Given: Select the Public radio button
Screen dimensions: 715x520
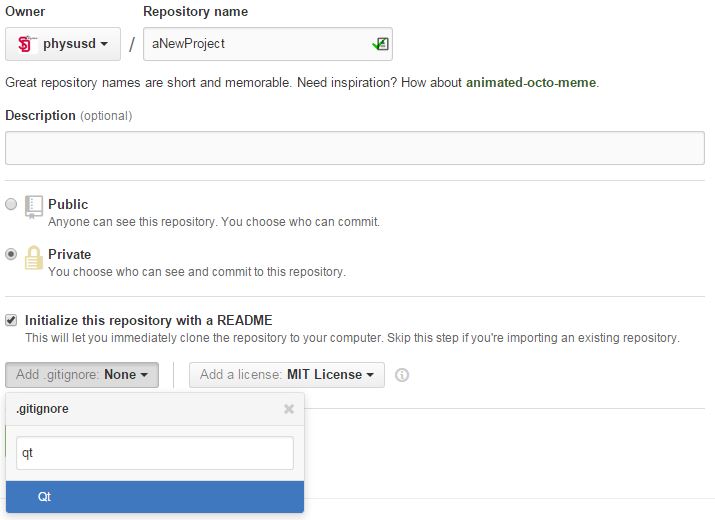Looking at the screenshot, I should (x=11, y=204).
